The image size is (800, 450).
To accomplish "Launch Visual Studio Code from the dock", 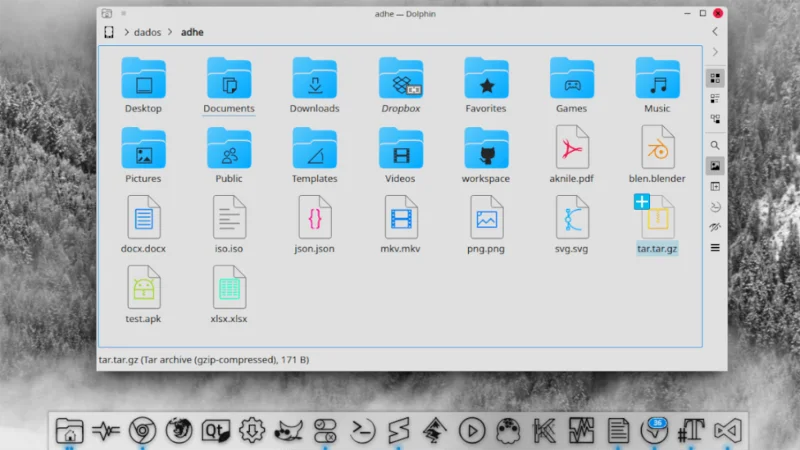I will 728,431.
